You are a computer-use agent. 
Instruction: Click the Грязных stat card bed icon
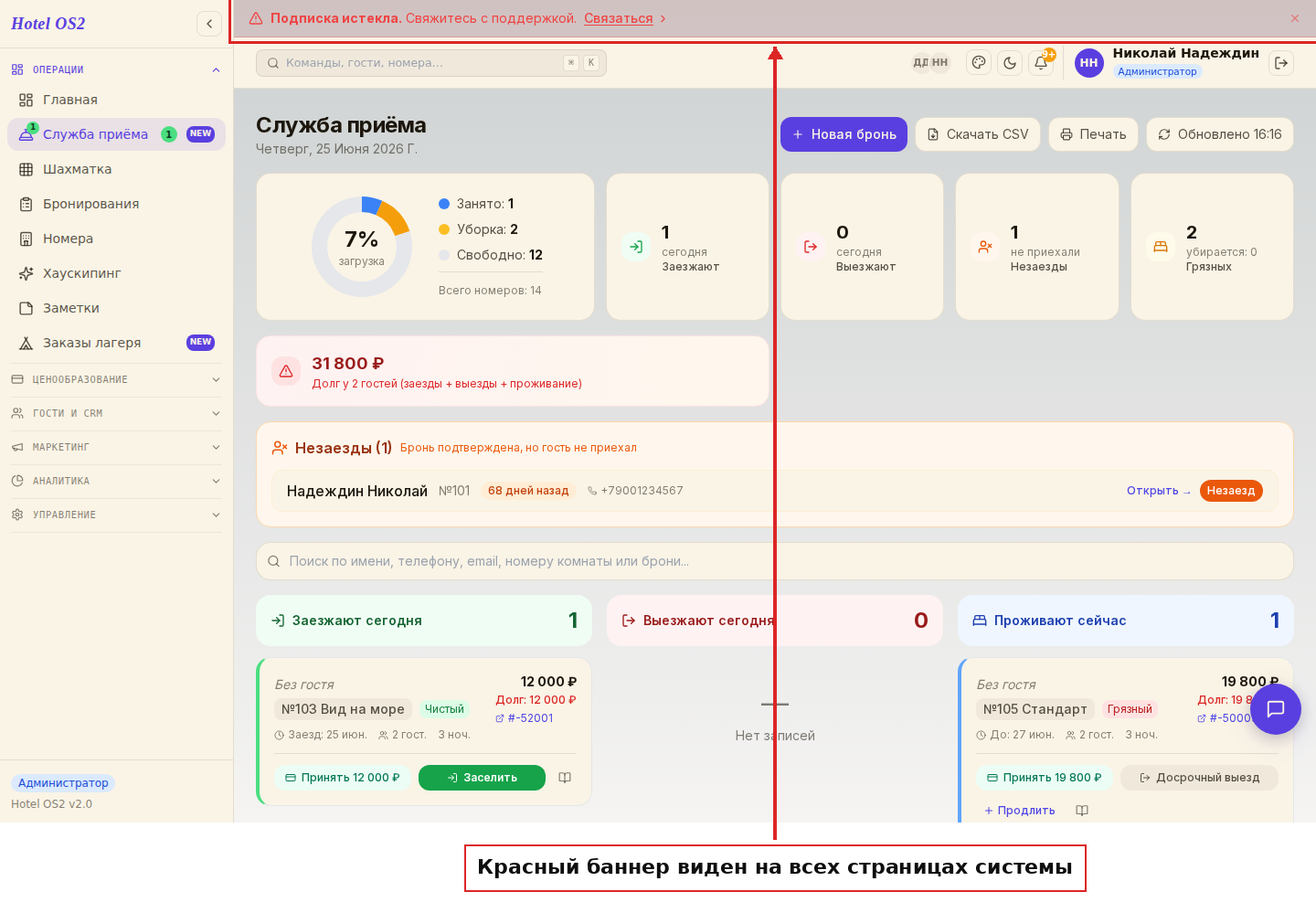[1161, 247]
